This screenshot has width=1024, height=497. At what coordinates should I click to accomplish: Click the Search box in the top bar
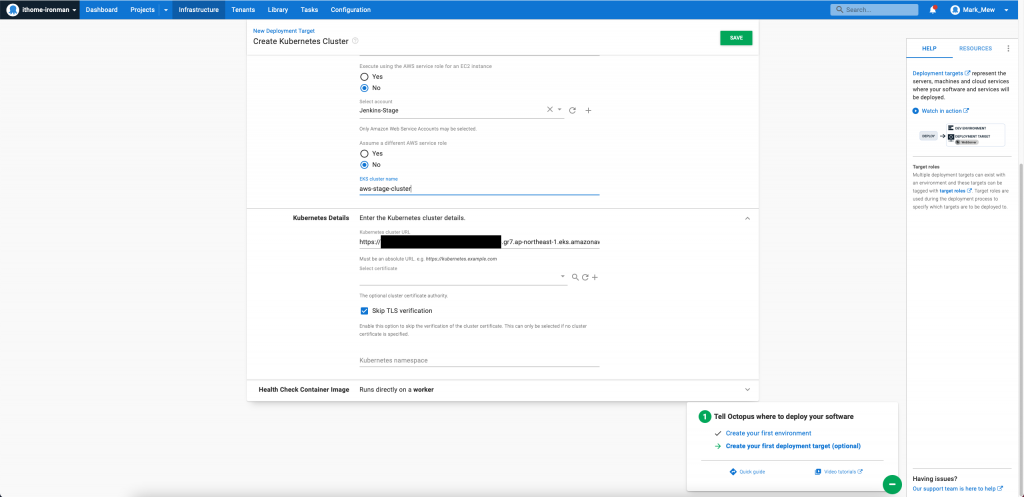(x=874, y=10)
